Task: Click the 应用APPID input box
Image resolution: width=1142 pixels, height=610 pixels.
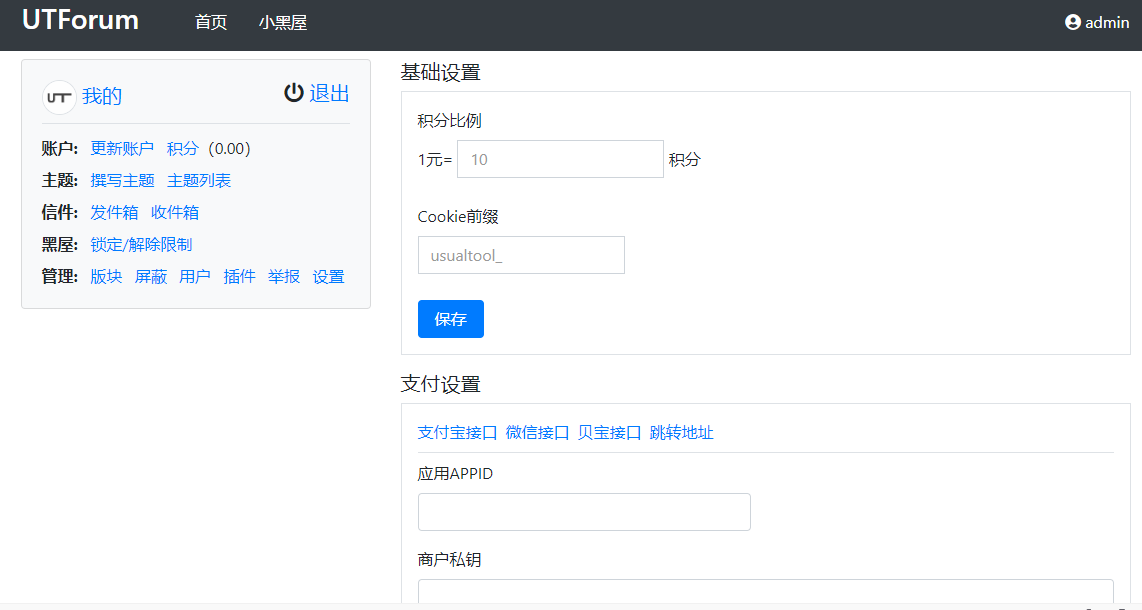Action: (584, 512)
